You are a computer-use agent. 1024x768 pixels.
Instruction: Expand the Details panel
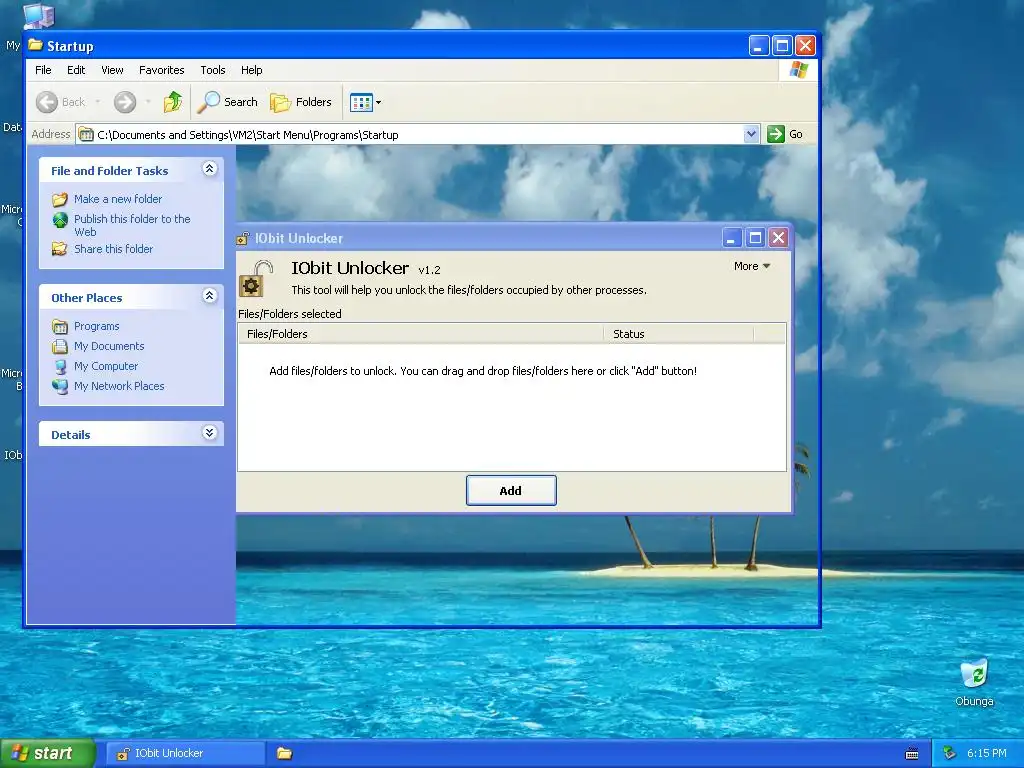coord(210,433)
